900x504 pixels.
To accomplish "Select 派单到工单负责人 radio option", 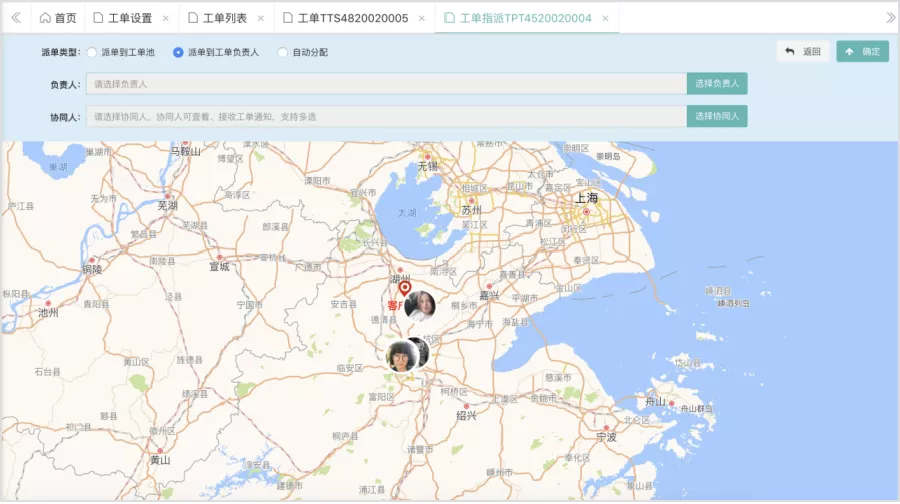I will pos(178,52).
